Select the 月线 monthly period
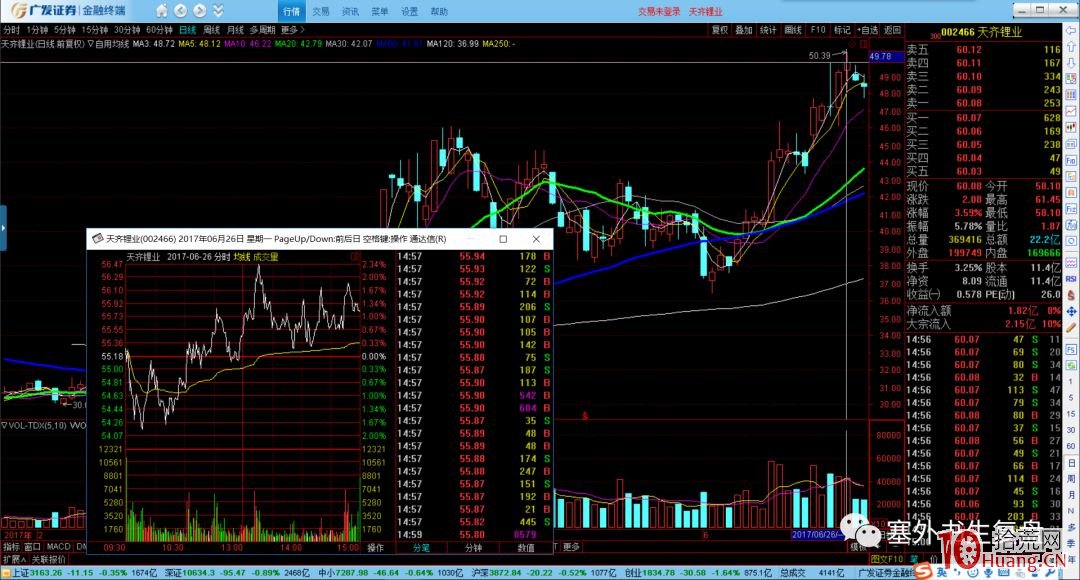This screenshot has width=1080, height=580. pyautogui.click(x=236, y=30)
